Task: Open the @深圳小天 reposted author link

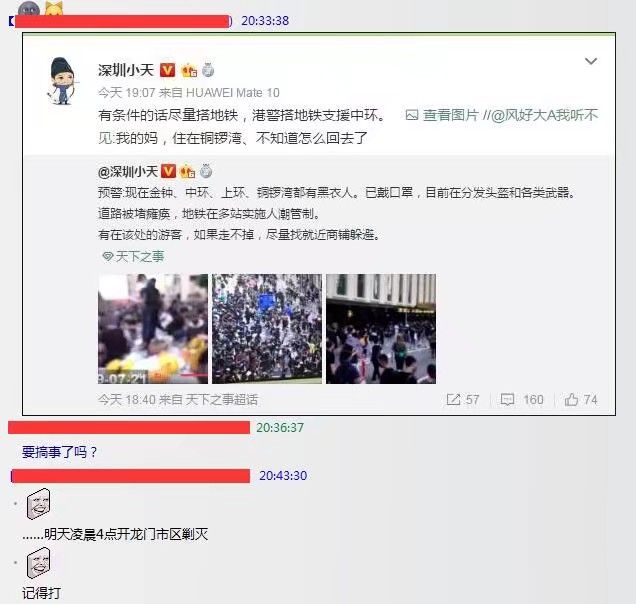Action: [x=128, y=172]
